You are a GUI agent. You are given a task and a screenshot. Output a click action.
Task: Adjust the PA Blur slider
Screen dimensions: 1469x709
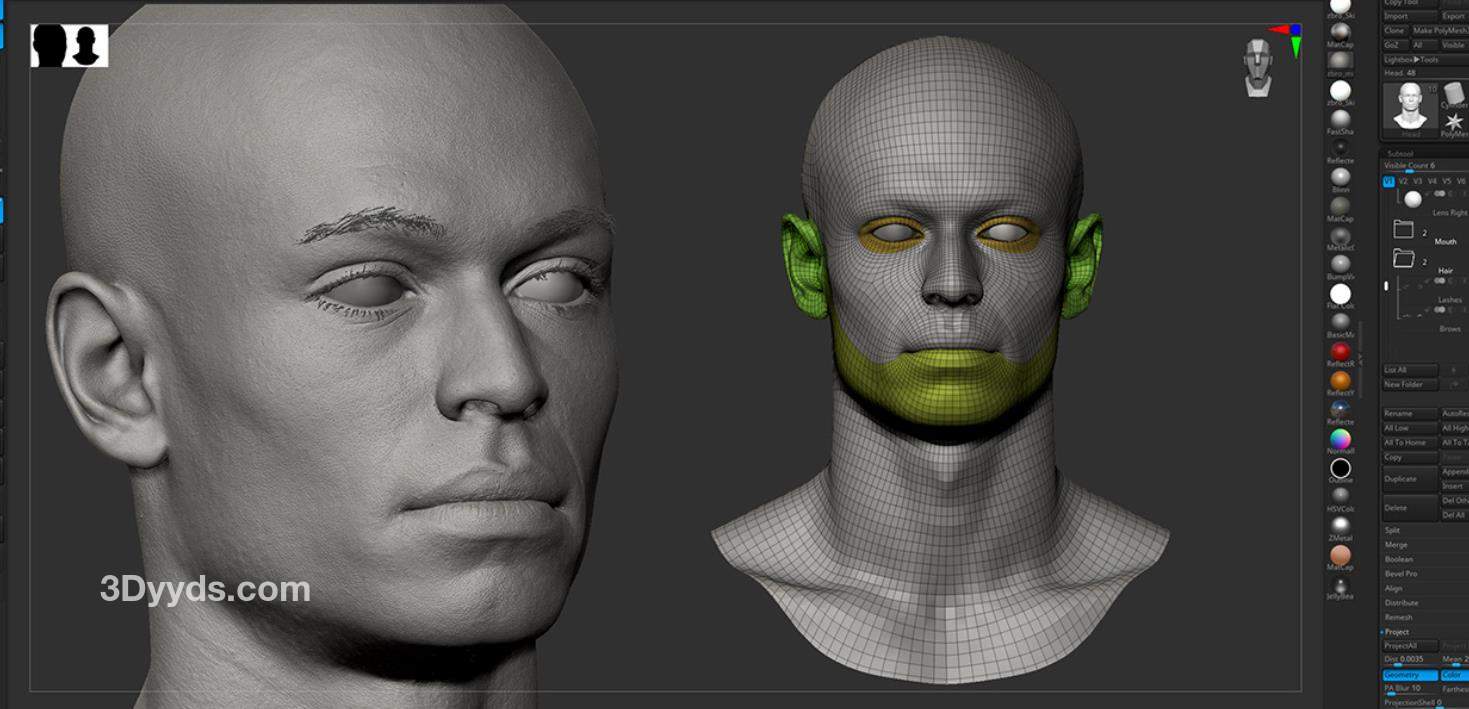pos(1409,688)
